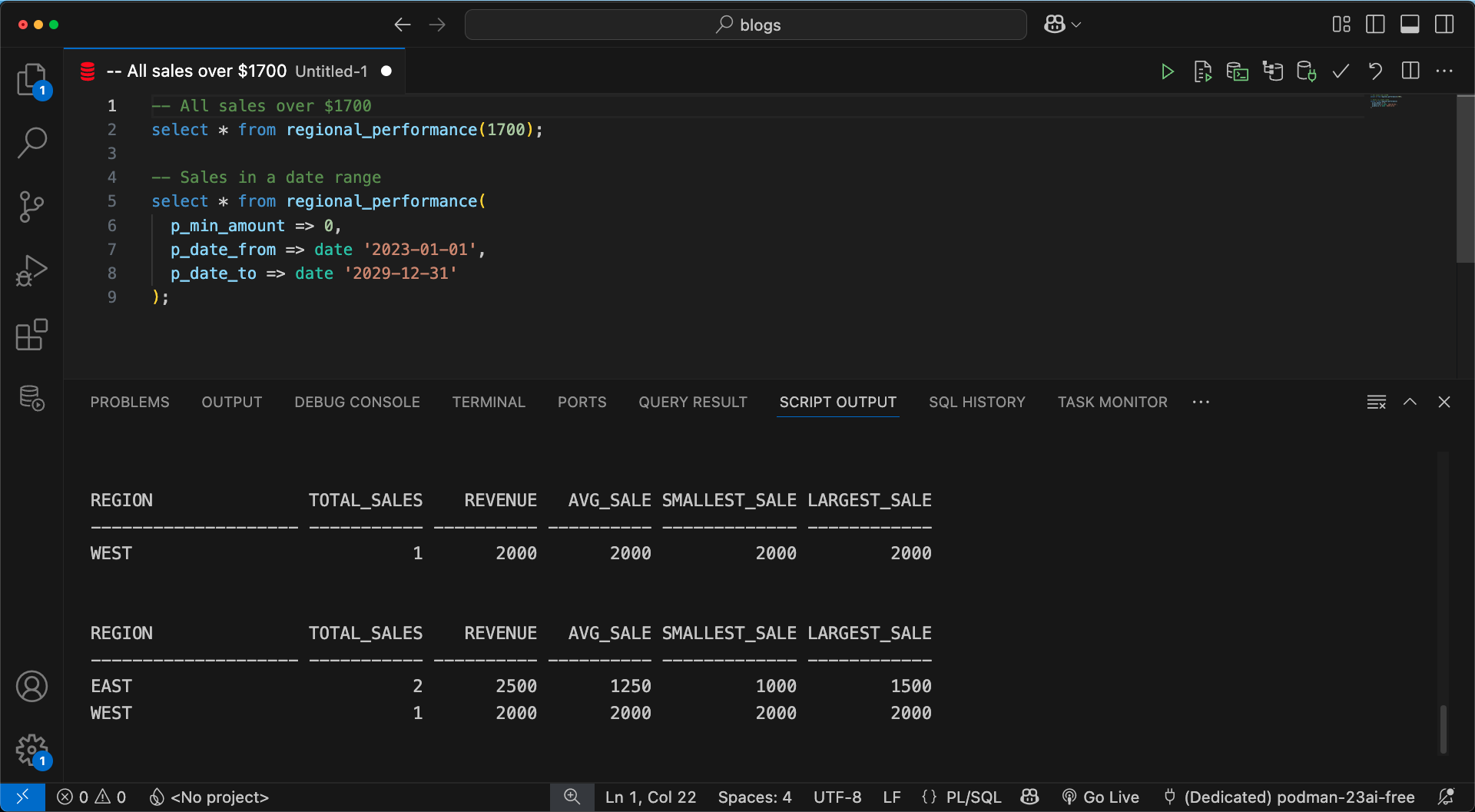Change the end of line sequence LF
Screen dimensions: 1475x812
tap(892, 797)
